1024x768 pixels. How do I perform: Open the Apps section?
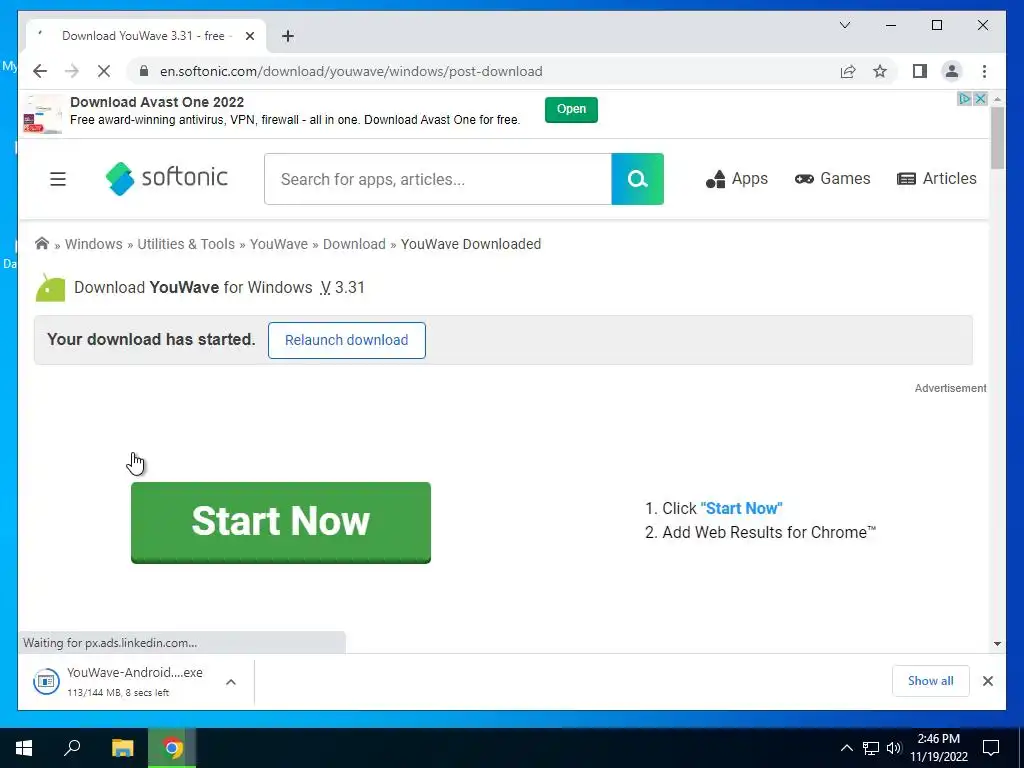[737, 179]
